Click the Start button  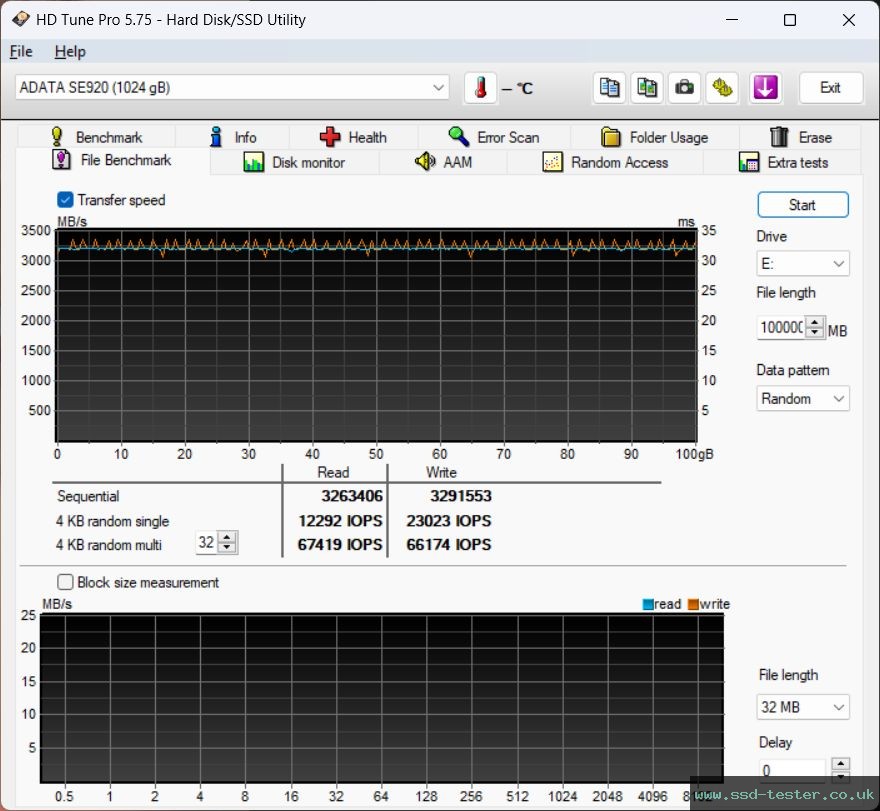click(803, 205)
